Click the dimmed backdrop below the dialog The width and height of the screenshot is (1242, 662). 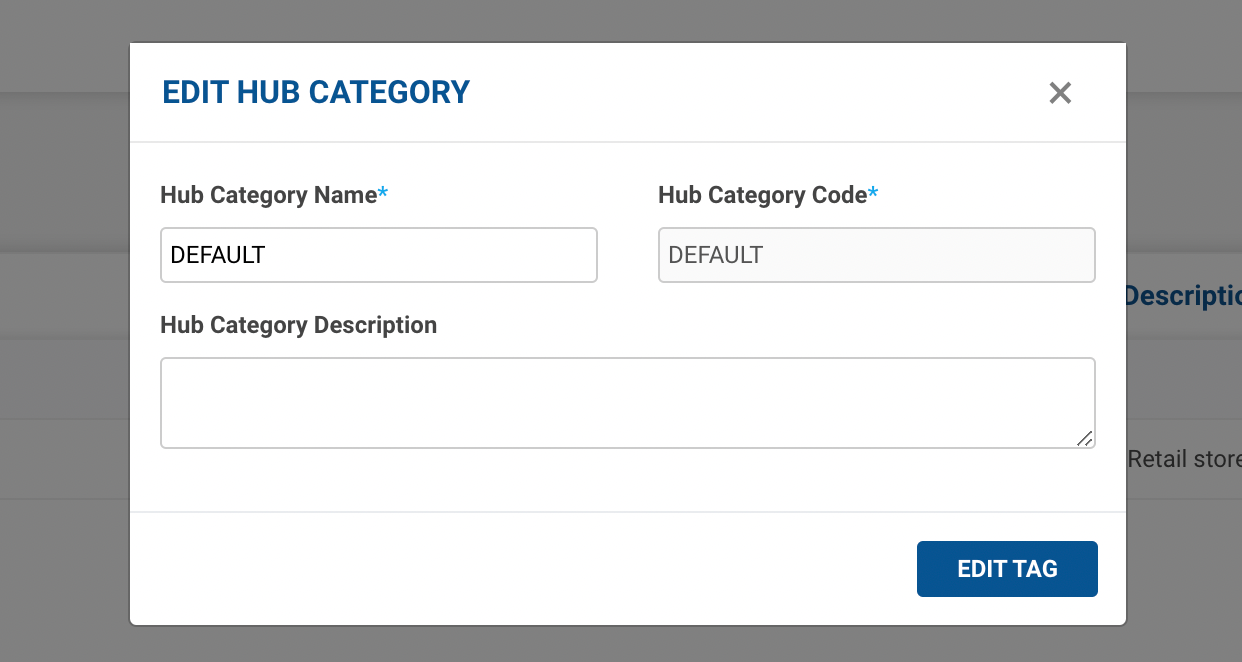tap(620, 645)
